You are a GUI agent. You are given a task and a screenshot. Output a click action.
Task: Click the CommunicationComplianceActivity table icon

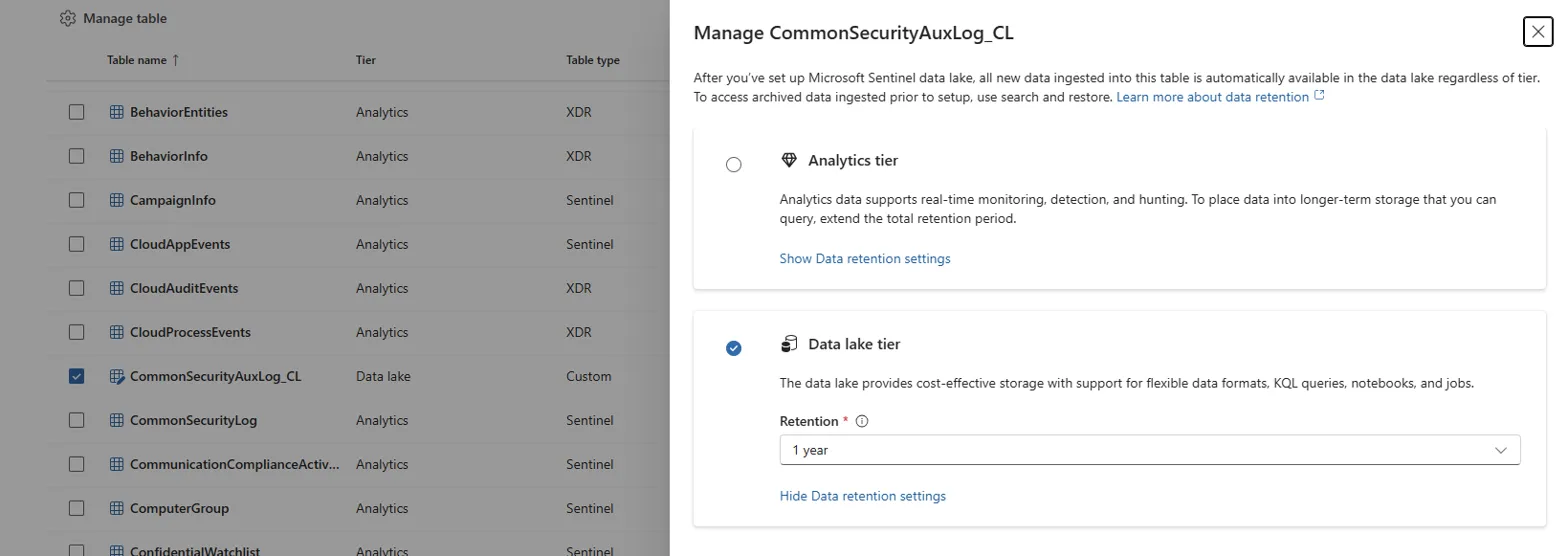tap(117, 464)
